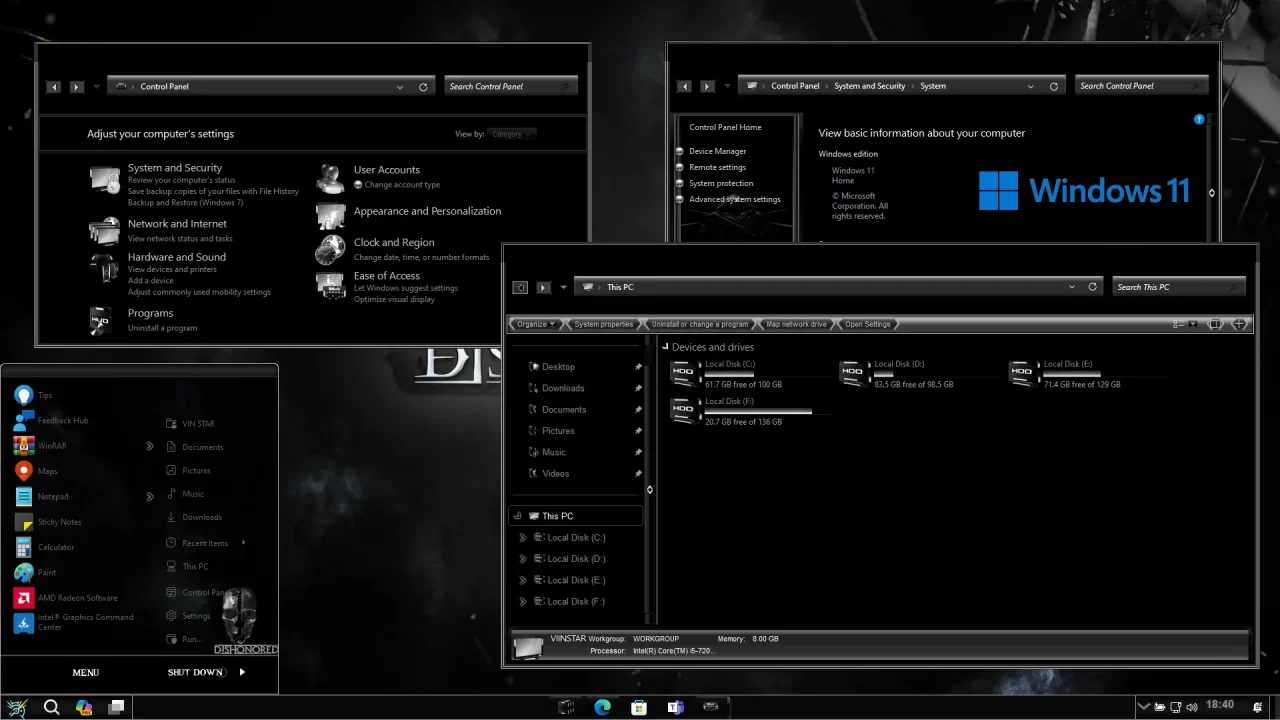Image resolution: width=1280 pixels, height=720 pixels.
Task: Expand Local Disk (C:) tree node
Action: (522, 538)
